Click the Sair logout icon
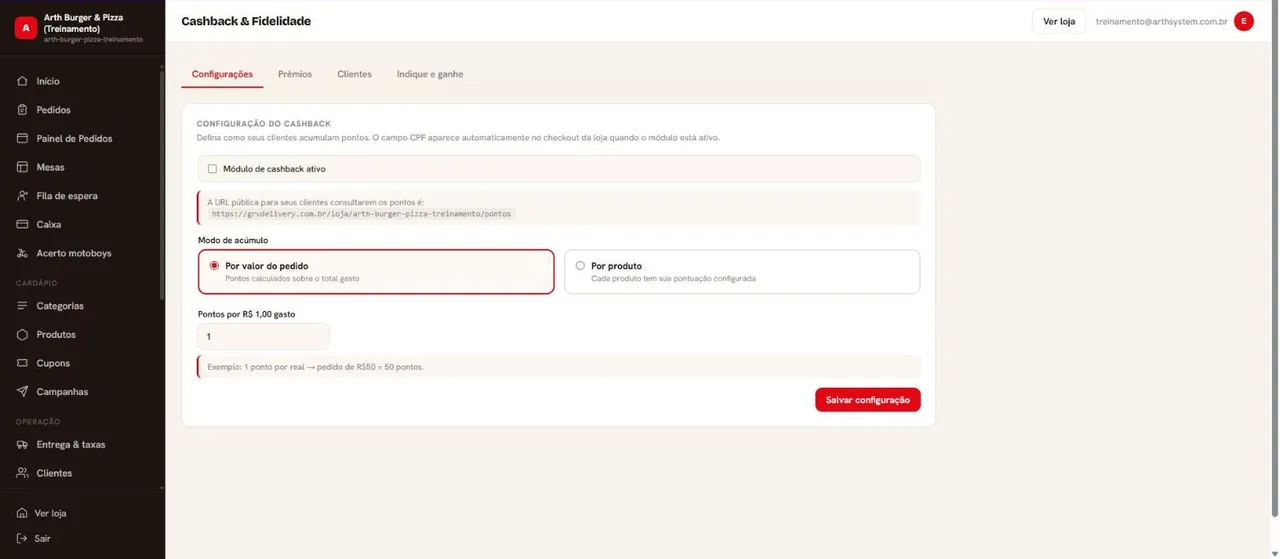Image resolution: width=1280 pixels, height=559 pixels. [22, 538]
